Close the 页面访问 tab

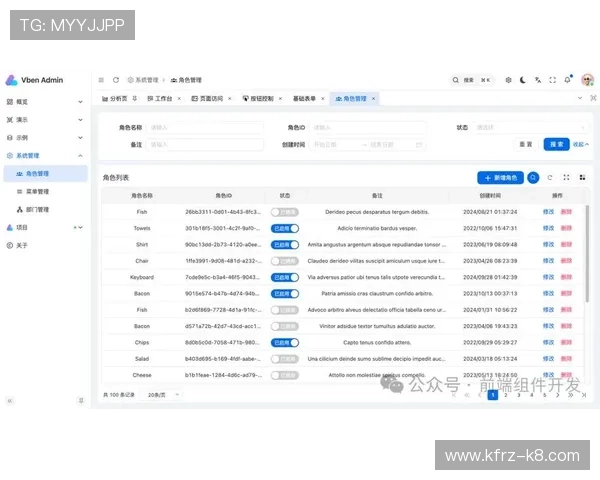(x=230, y=98)
